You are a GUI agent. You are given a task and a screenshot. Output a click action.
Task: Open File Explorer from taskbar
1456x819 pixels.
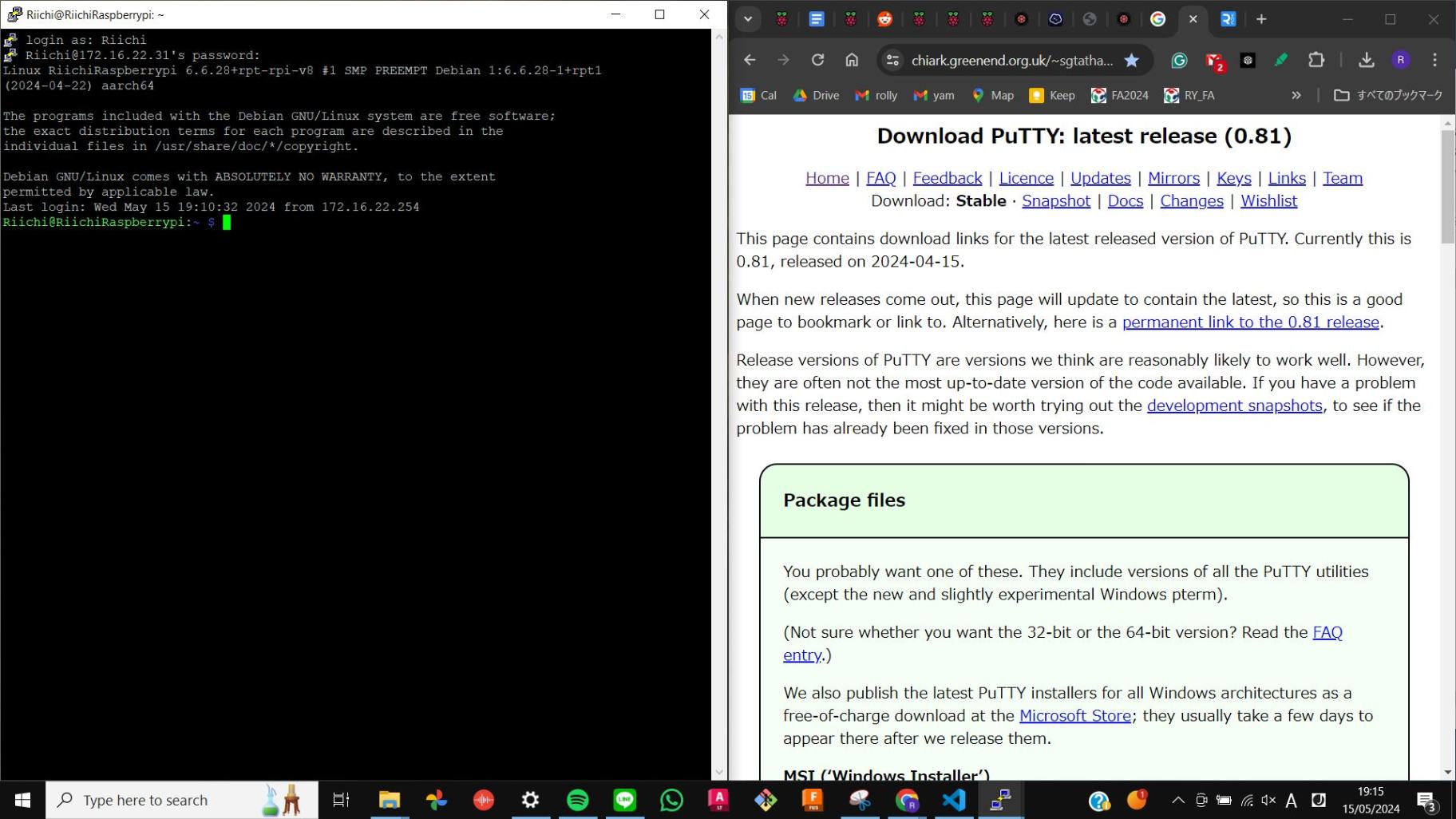pyautogui.click(x=389, y=800)
